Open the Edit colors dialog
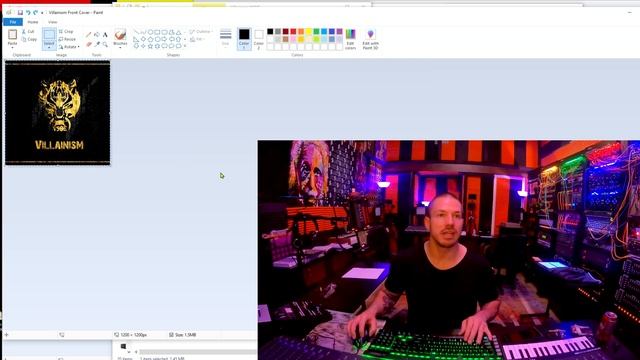The image size is (640, 360). click(350, 39)
